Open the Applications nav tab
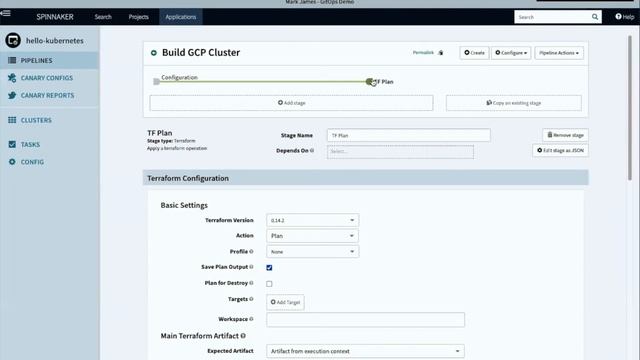Image resolution: width=640 pixels, height=360 pixels. point(180,17)
